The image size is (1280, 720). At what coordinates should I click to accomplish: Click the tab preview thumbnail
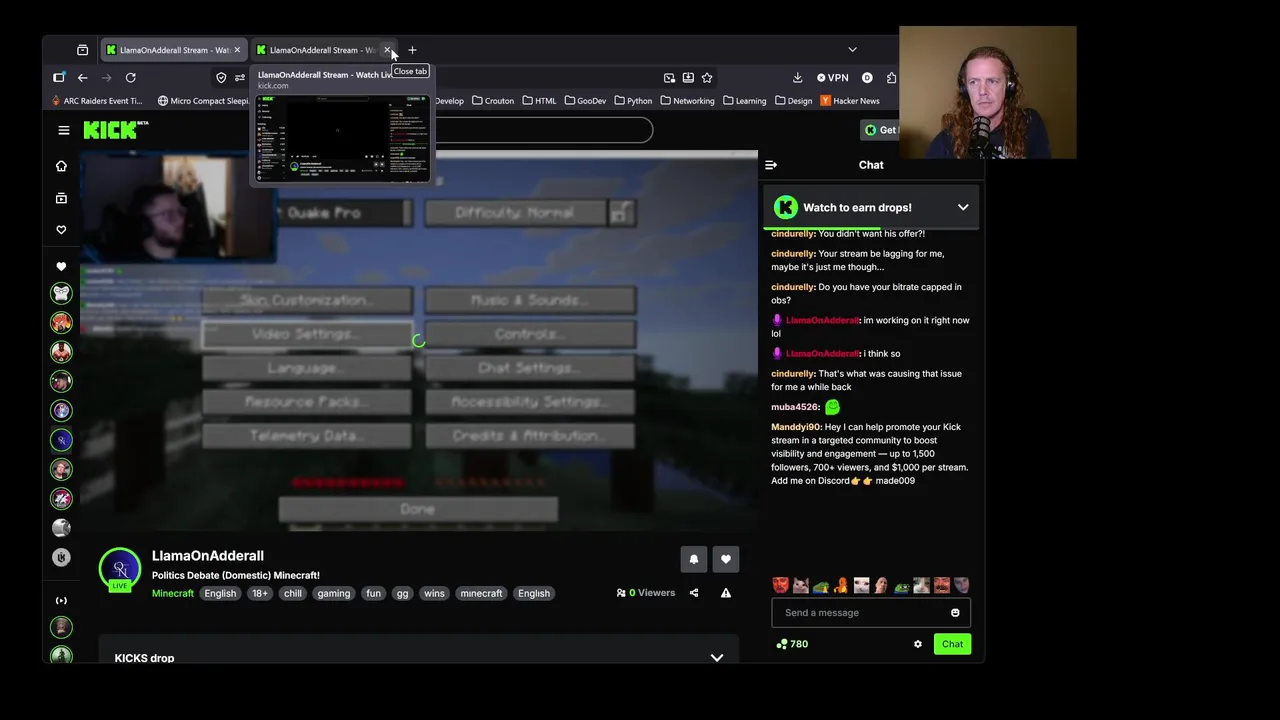tap(341, 139)
